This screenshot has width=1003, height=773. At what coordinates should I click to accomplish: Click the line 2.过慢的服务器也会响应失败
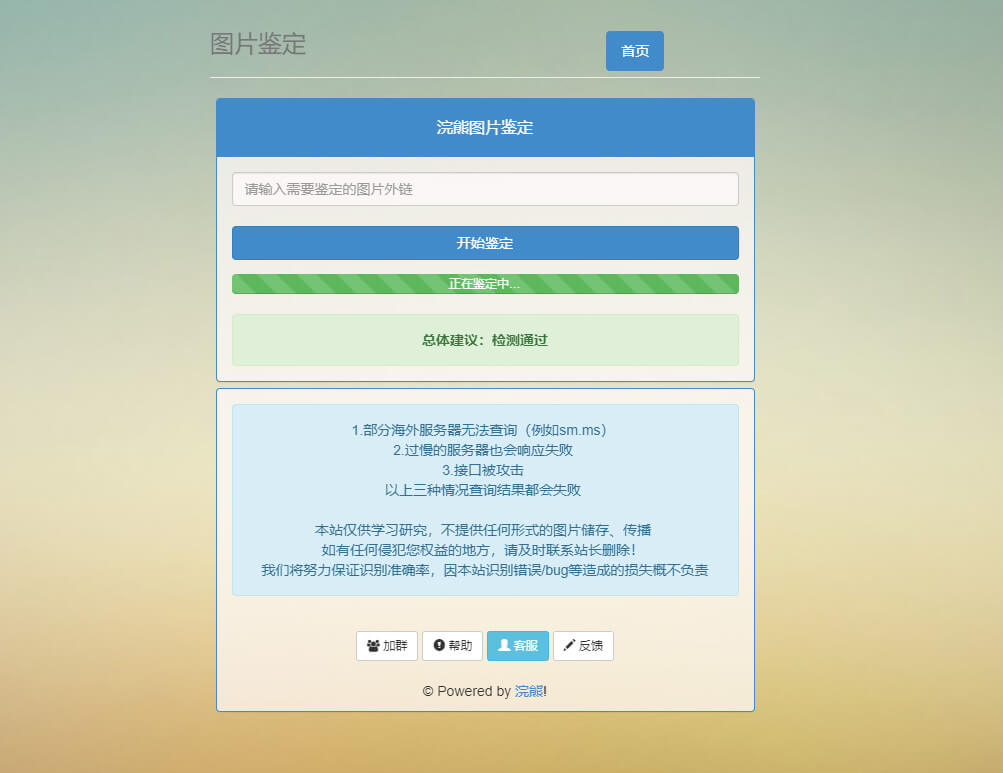point(483,450)
